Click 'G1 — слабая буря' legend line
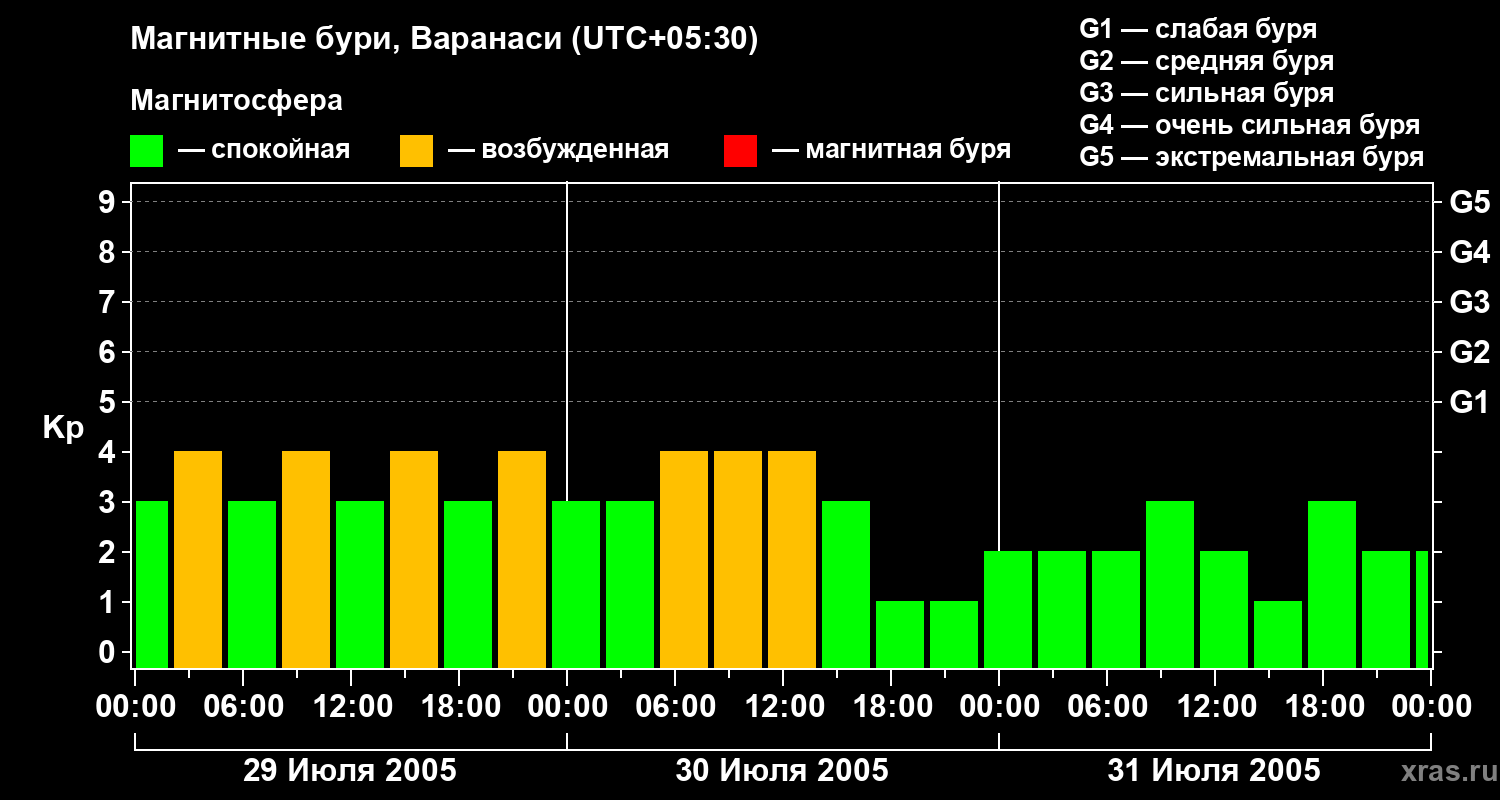The height and width of the screenshot is (800, 1500). (x=1198, y=29)
